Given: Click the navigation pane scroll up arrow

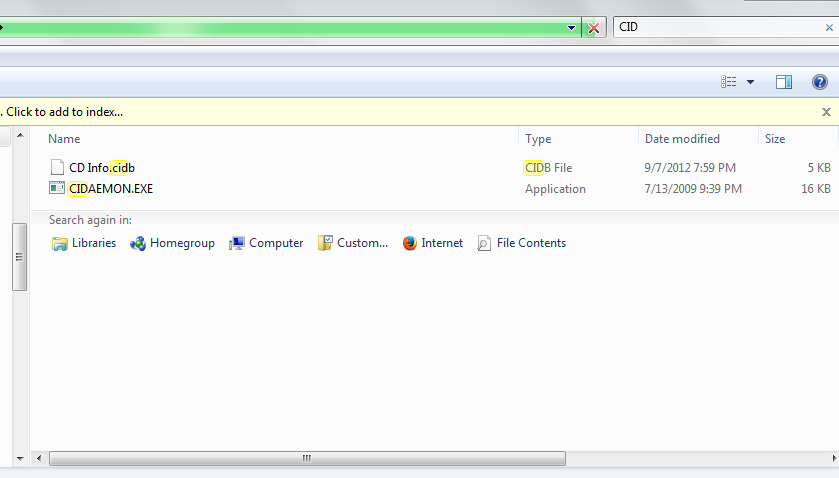Looking at the screenshot, I should [20, 135].
